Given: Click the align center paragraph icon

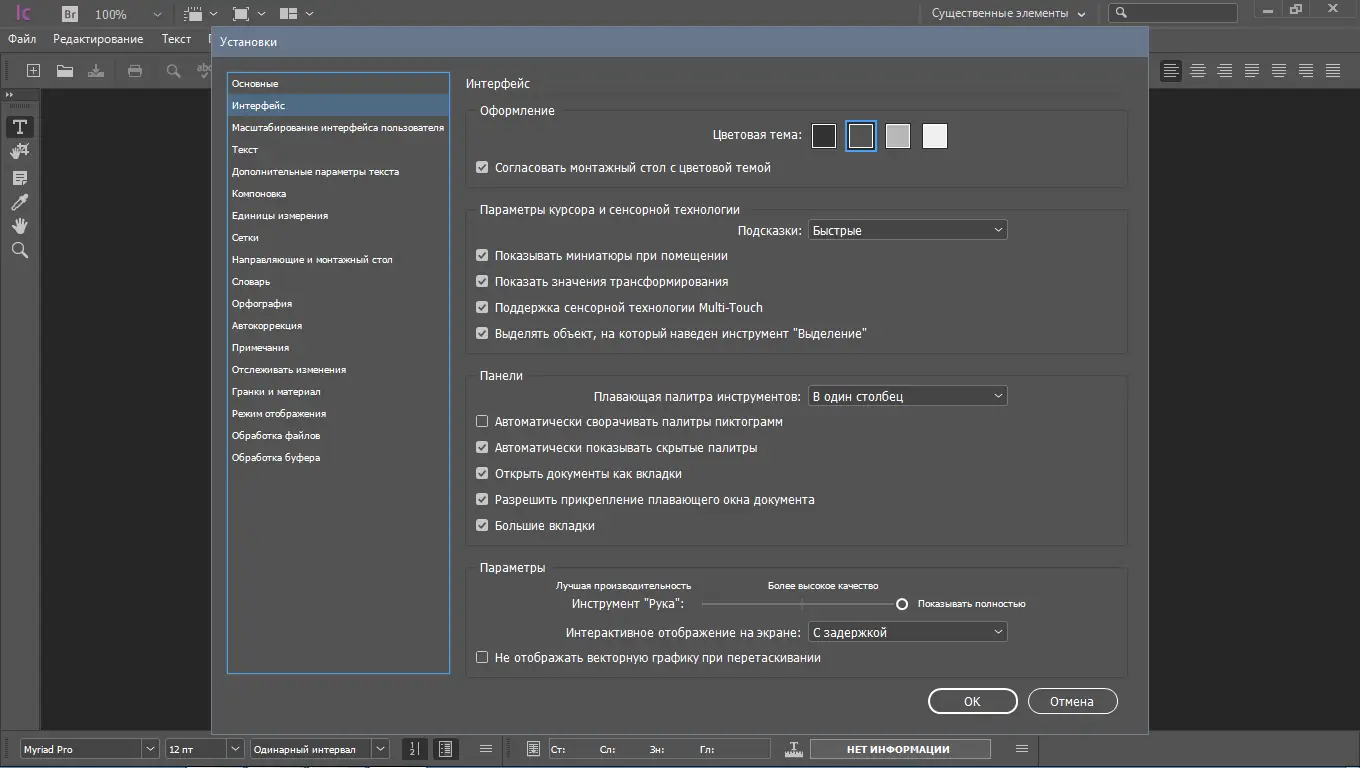Looking at the screenshot, I should coord(1198,71).
